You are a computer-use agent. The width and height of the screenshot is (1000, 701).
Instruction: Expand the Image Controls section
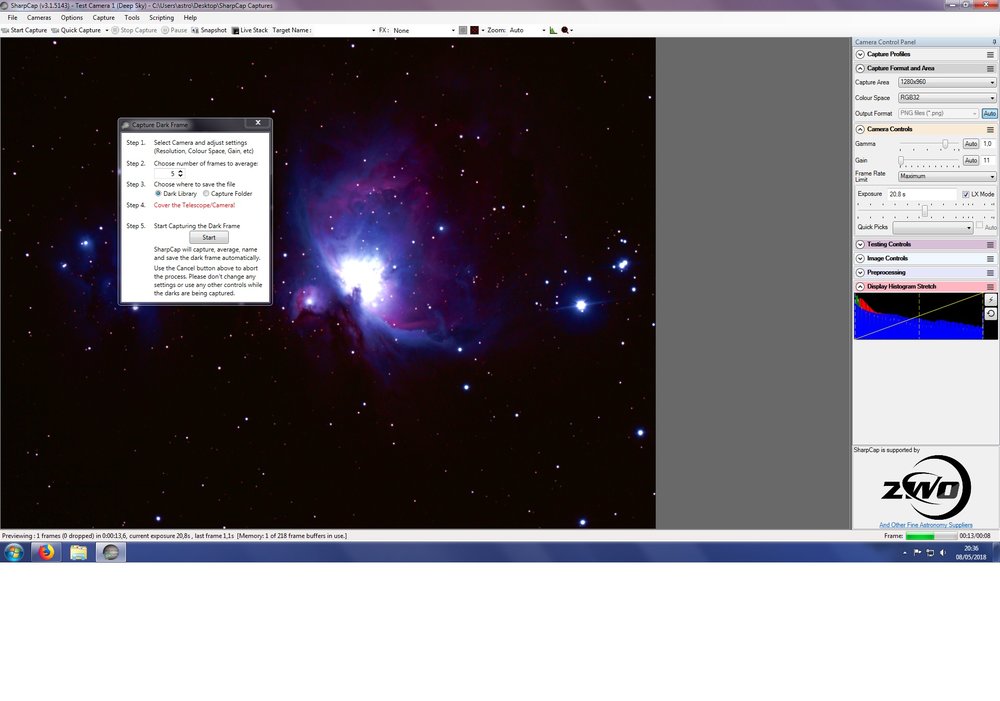[860, 258]
